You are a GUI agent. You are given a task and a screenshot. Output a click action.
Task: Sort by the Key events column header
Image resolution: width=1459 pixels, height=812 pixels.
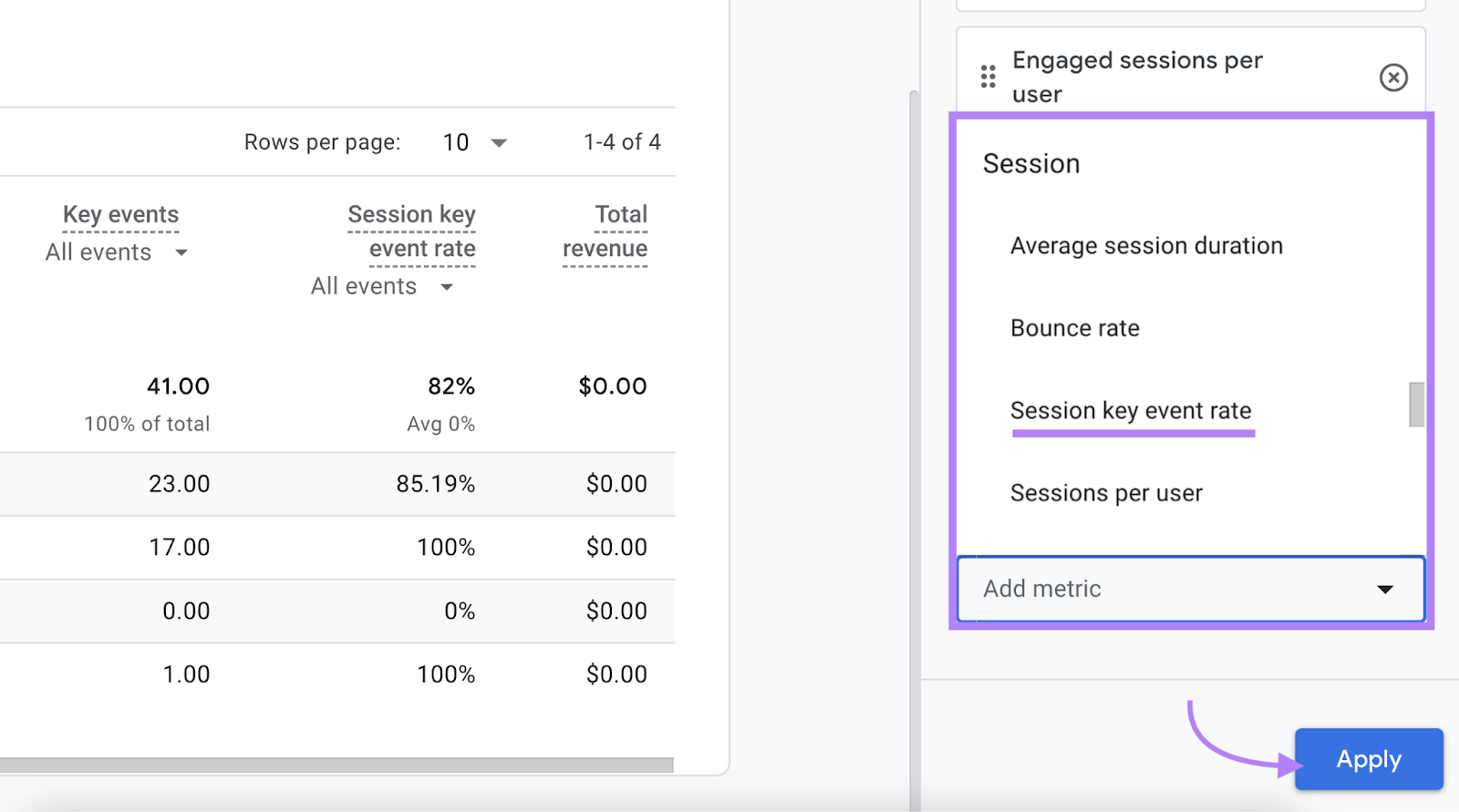(120, 215)
